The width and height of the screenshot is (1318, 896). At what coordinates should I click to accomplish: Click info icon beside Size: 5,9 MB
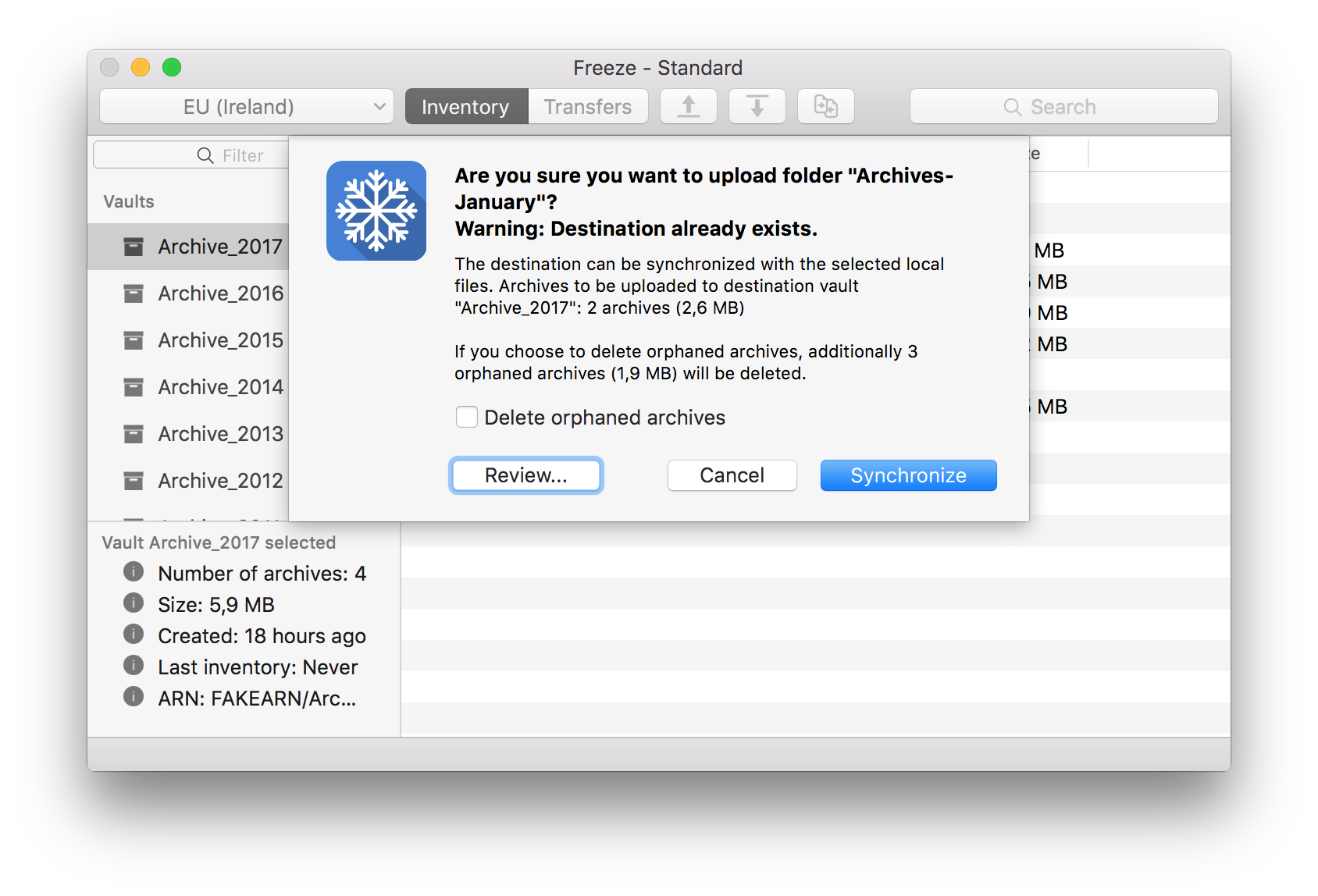tap(134, 603)
